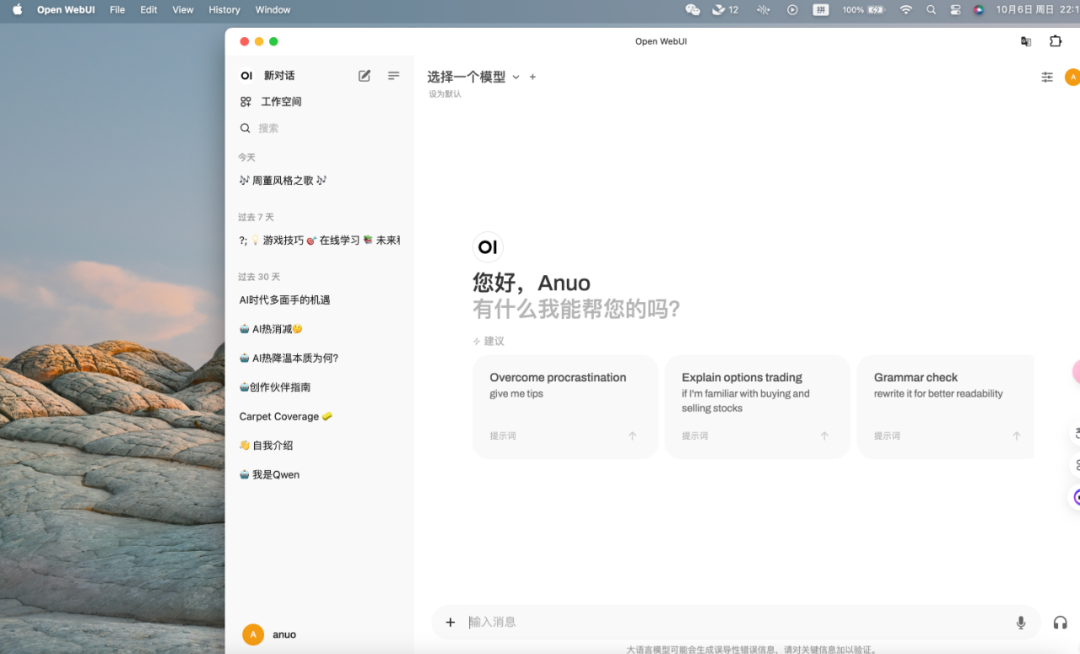Focus the 输入消息 message input field
The image size is (1080, 654).
click(737, 622)
